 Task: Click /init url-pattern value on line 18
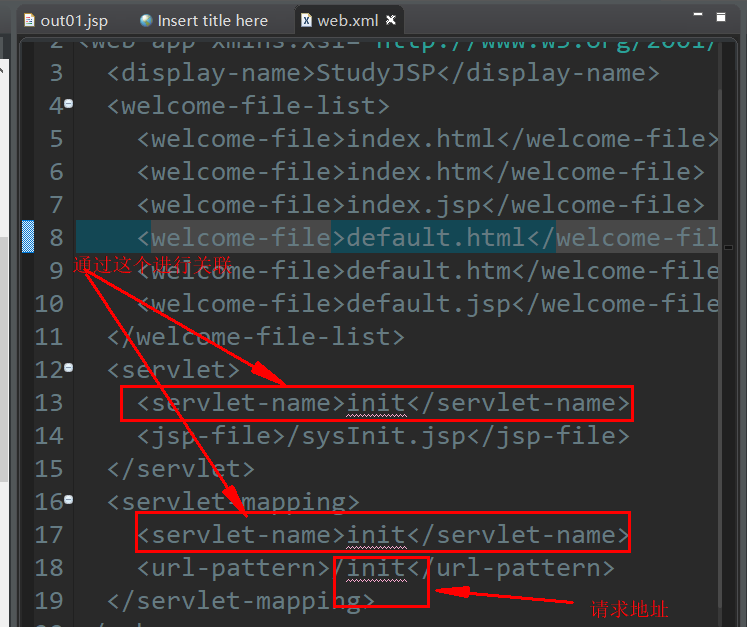coord(369,568)
